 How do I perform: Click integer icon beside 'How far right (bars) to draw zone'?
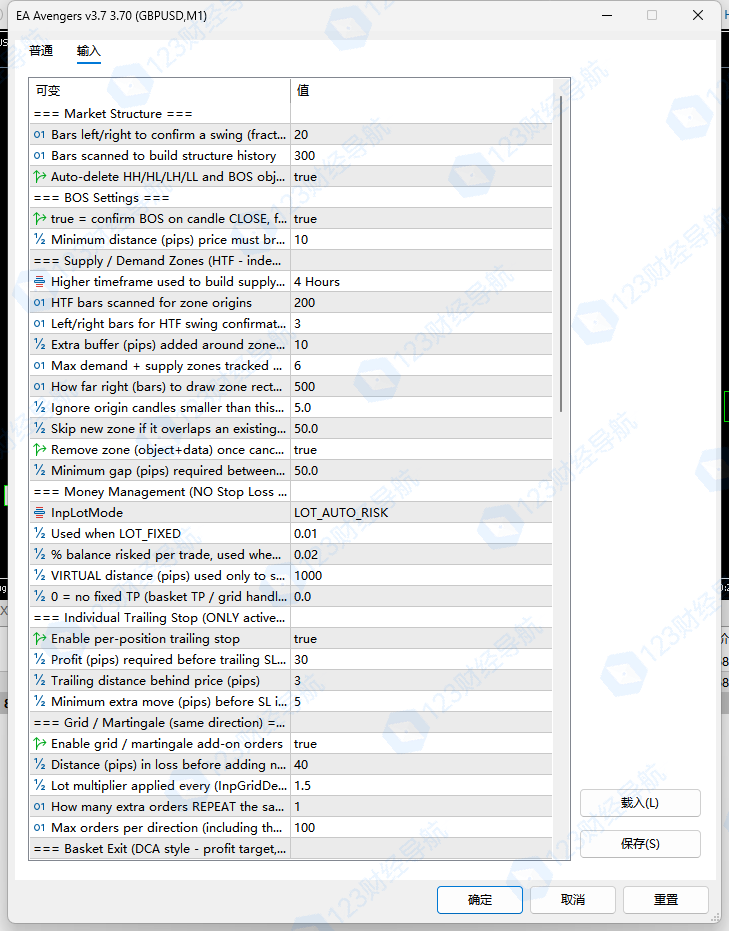tap(39, 387)
